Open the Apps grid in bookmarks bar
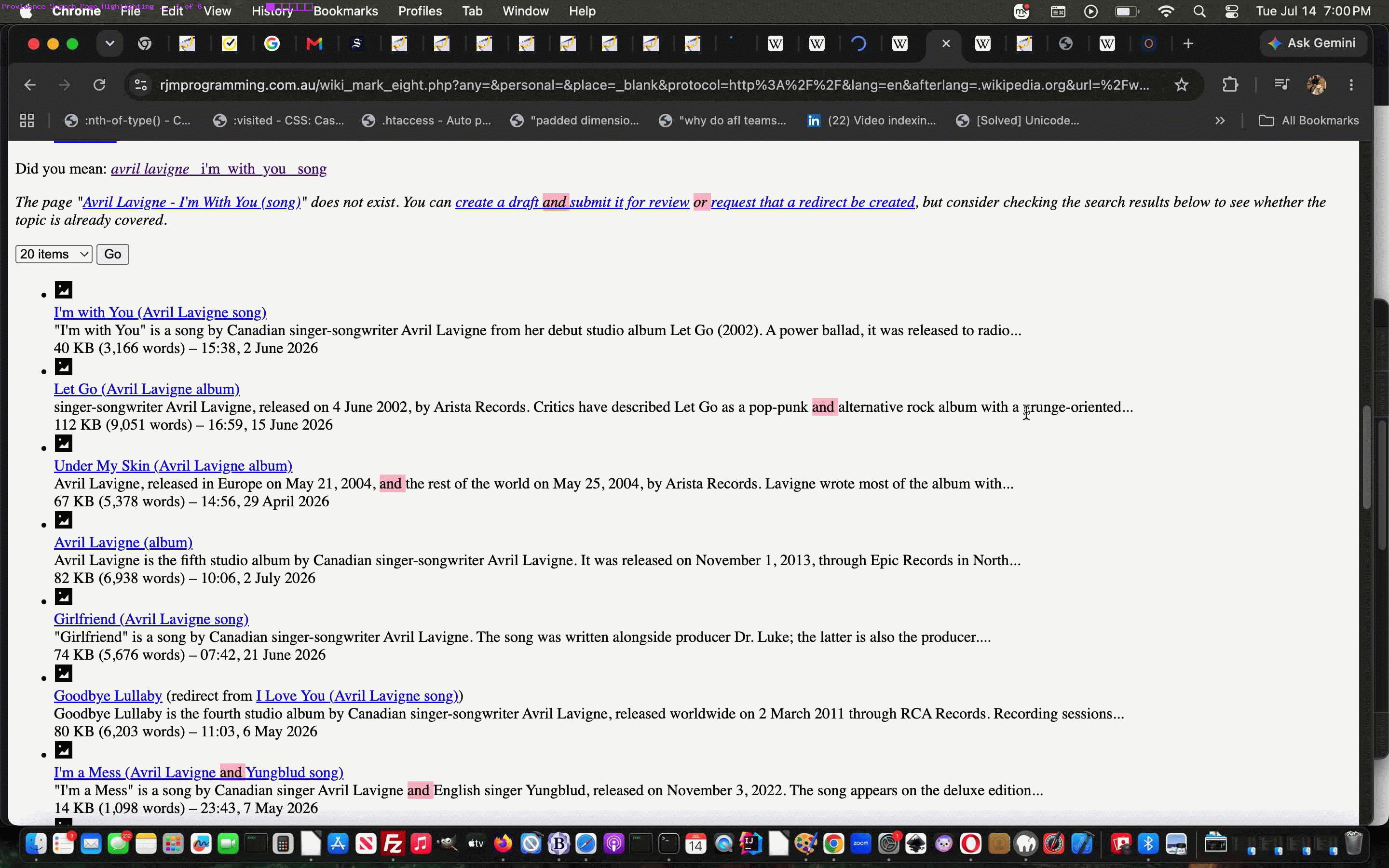 coord(27,121)
